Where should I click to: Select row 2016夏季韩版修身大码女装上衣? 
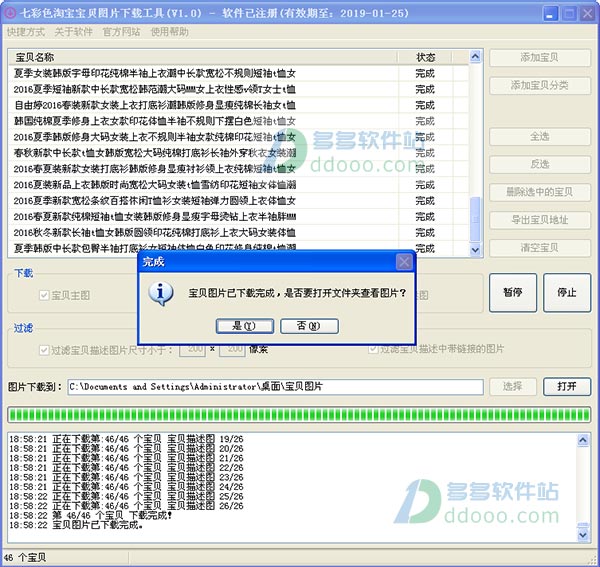(238, 137)
